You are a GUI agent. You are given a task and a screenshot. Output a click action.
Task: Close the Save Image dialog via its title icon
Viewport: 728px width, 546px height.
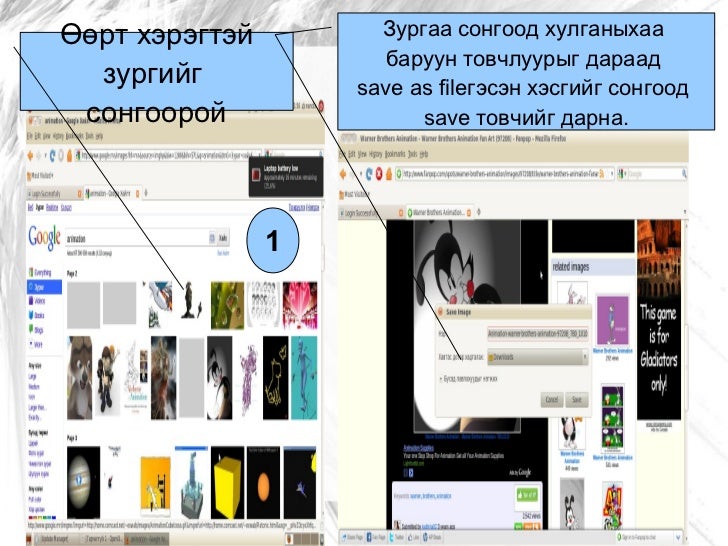(x=440, y=312)
